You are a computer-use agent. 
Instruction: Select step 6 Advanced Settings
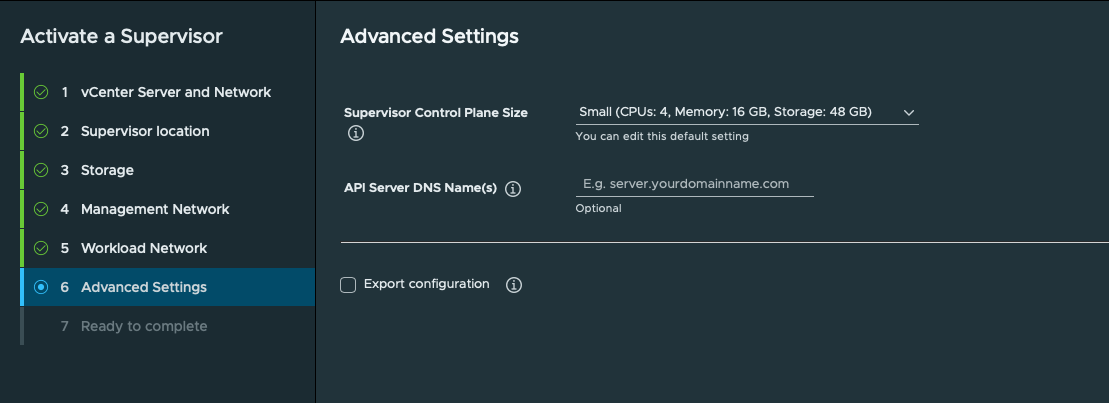[x=168, y=287]
